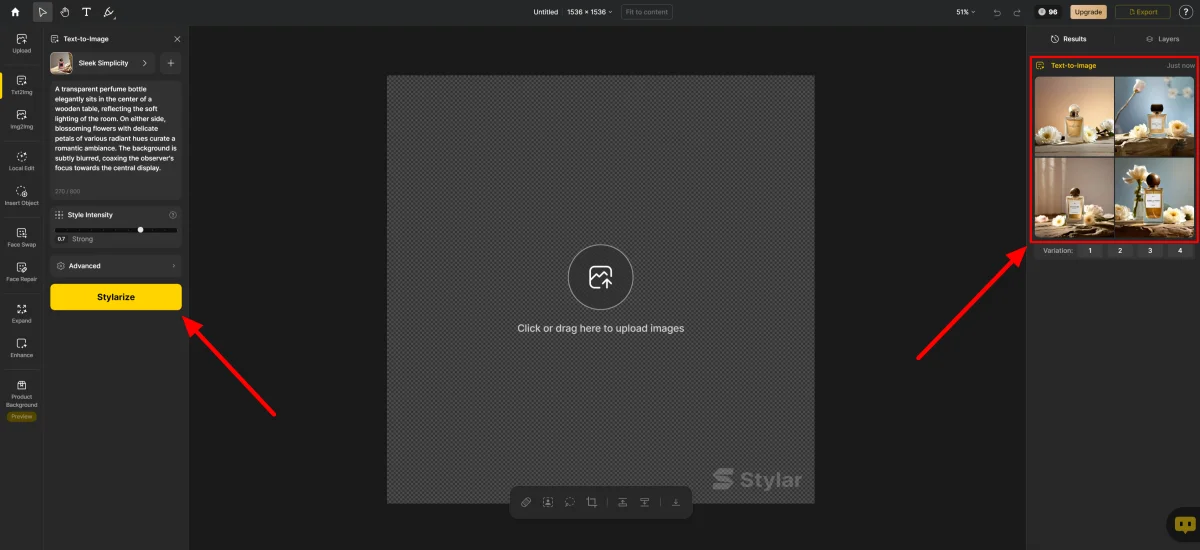1200x550 pixels.
Task: Adjust the Style Intensity slider handle
Action: pos(140,230)
